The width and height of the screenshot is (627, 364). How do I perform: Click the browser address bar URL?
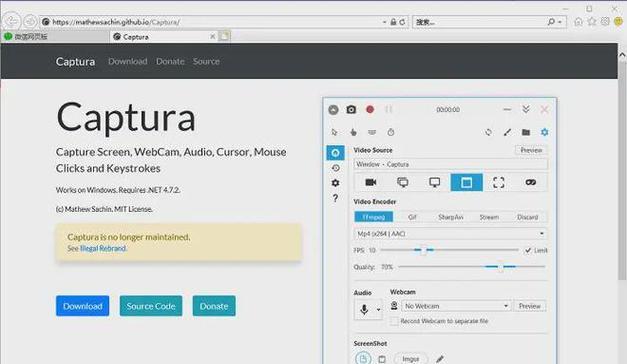pyautogui.click(x=116, y=22)
